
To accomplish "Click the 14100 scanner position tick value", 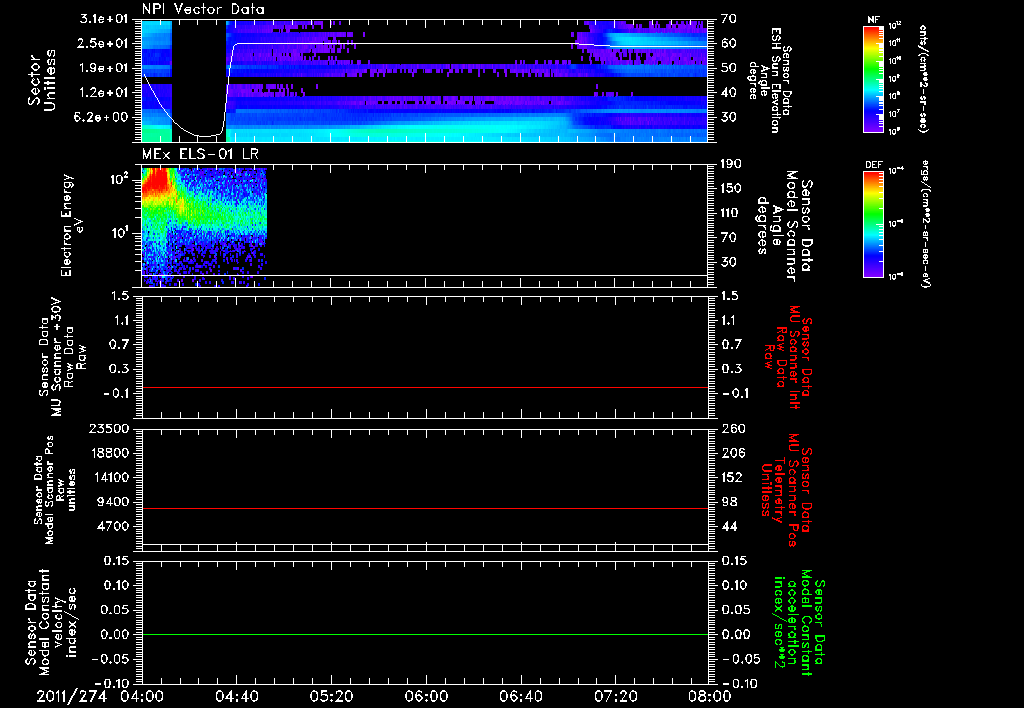I will [108, 477].
